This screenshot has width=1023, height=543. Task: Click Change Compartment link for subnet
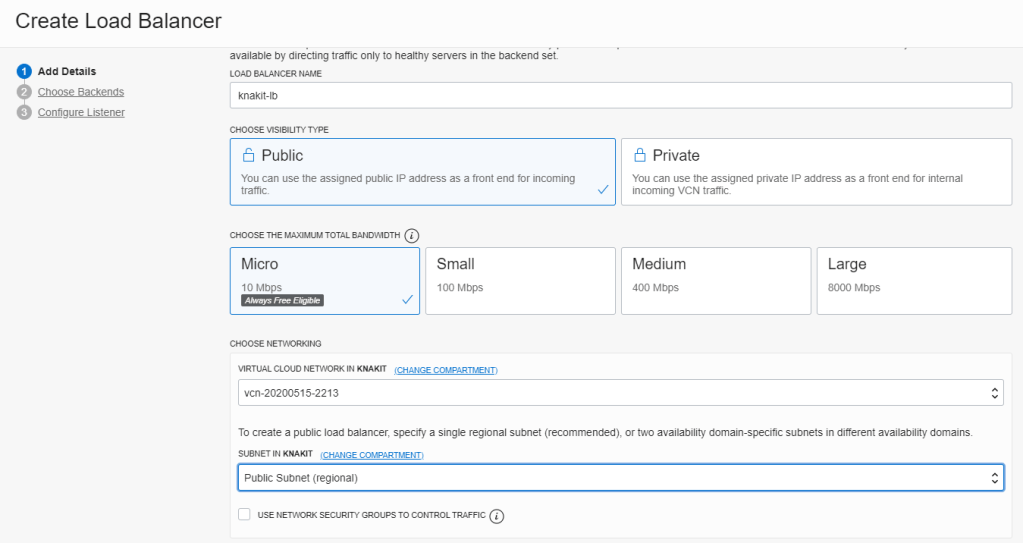coord(372,455)
